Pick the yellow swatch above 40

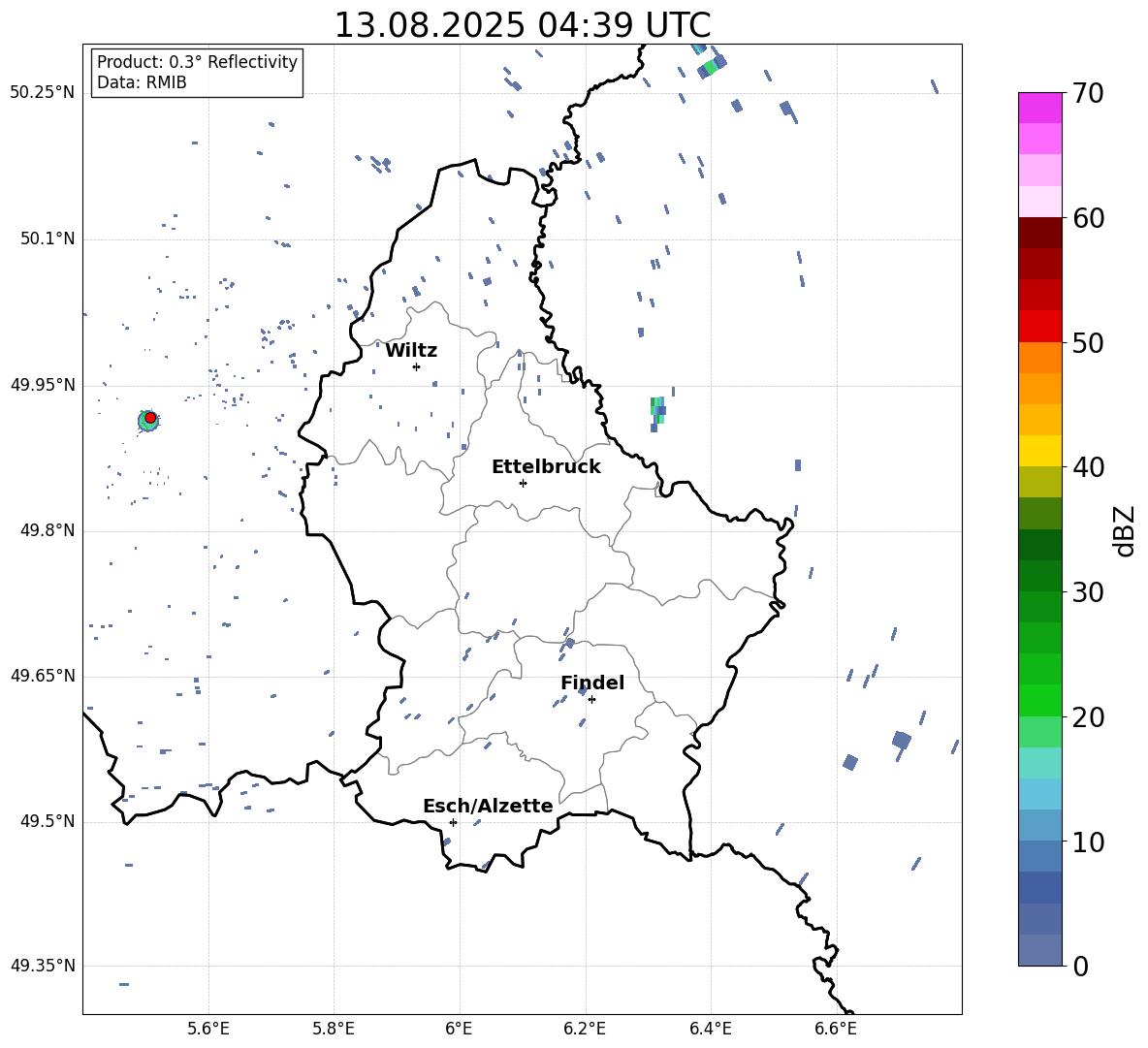pos(1040,451)
